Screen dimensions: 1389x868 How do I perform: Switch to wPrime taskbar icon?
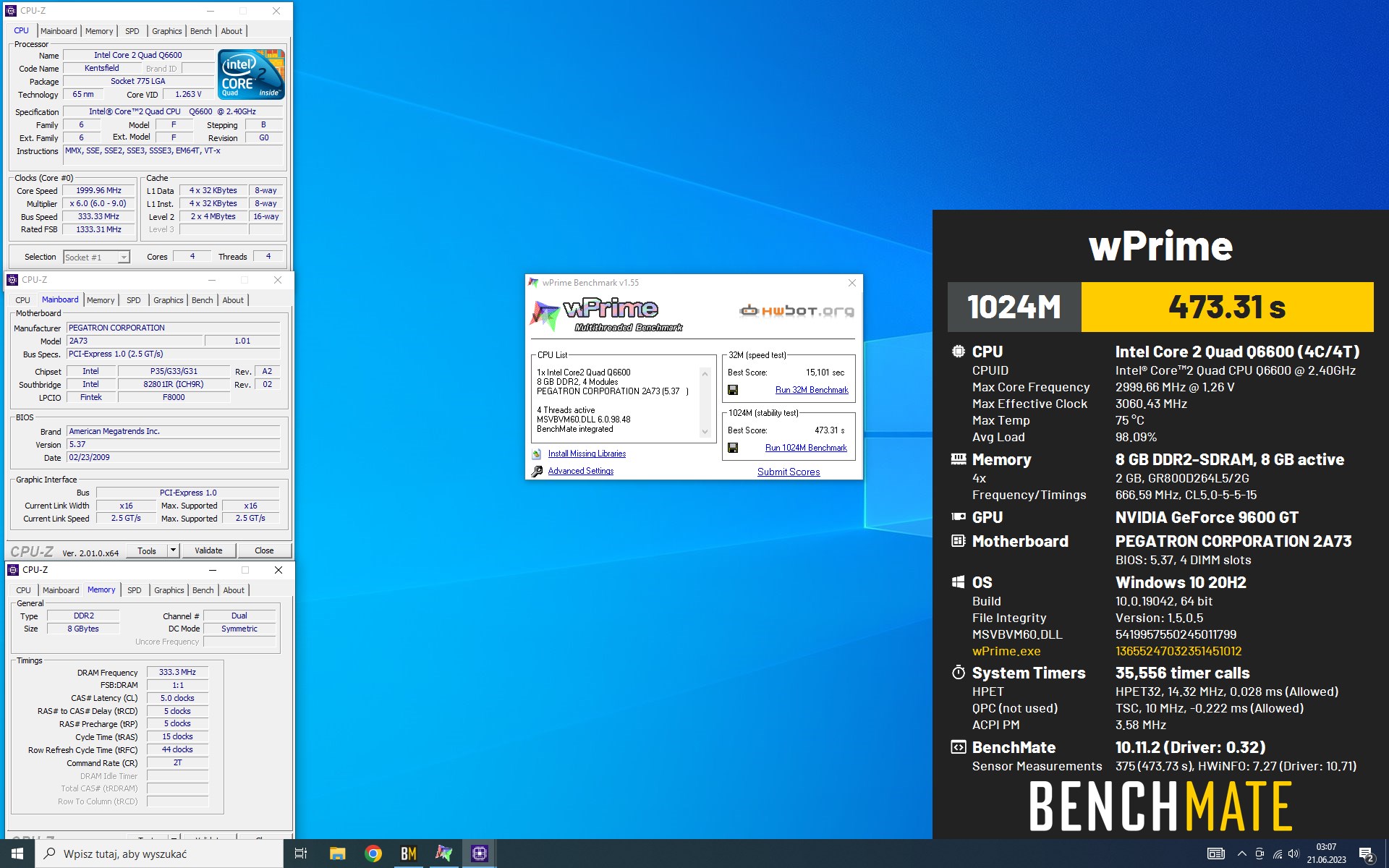tap(444, 854)
